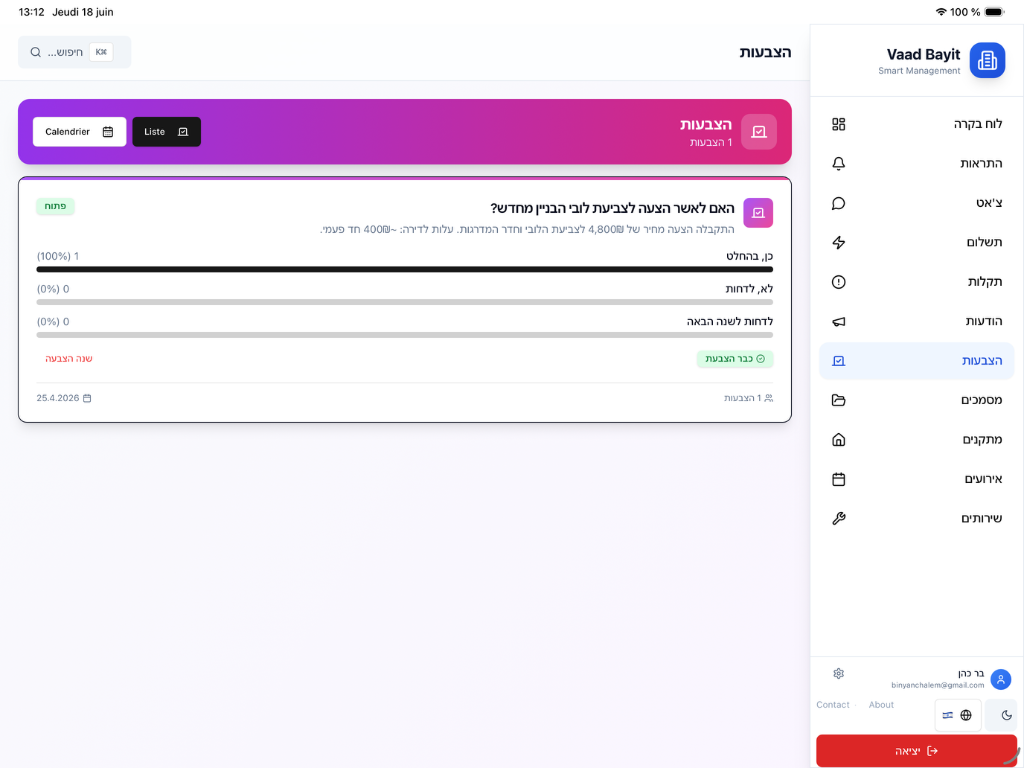The height and width of the screenshot is (768, 1024).
Task: Open the About link
Action: click(x=881, y=705)
